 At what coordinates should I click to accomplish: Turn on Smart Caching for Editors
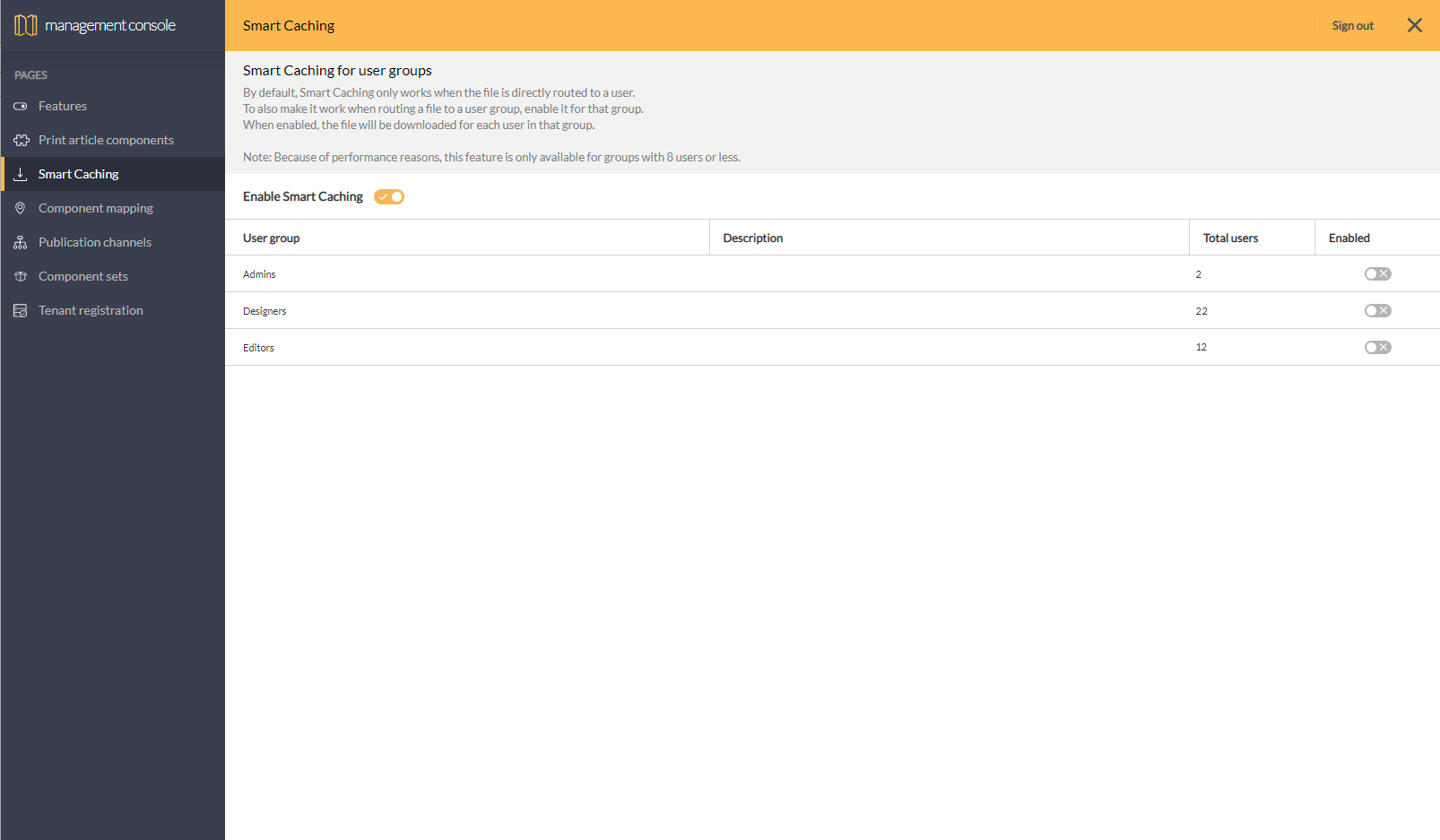pyautogui.click(x=1378, y=348)
